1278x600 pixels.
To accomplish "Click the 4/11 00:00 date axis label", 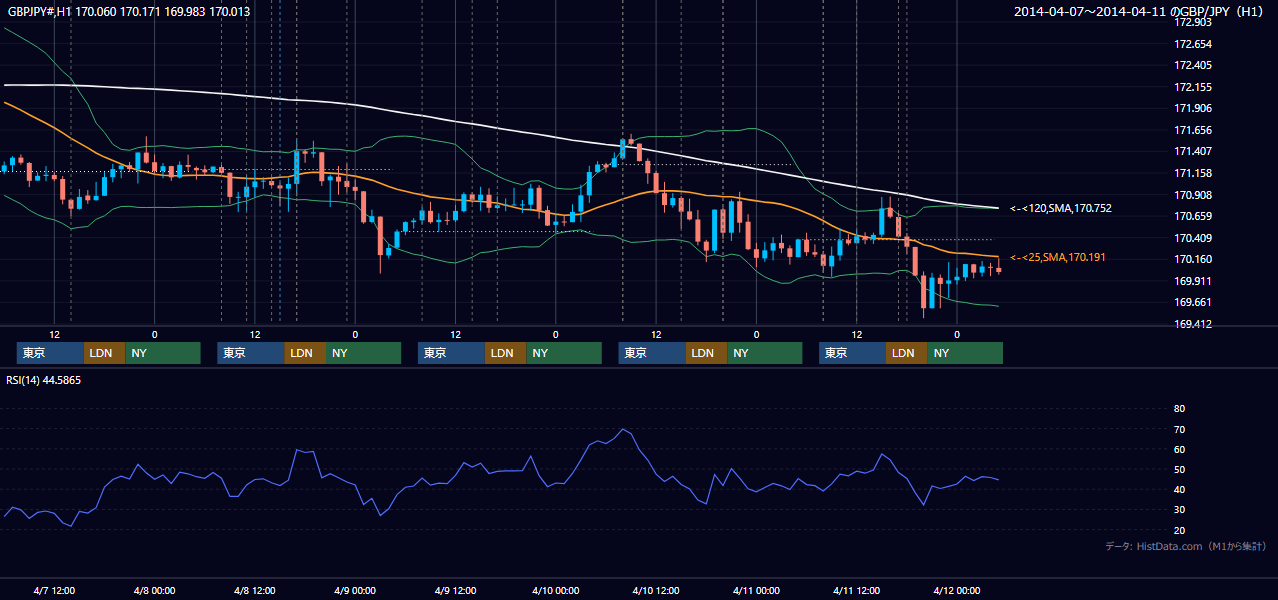I will [x=756, y=590].
